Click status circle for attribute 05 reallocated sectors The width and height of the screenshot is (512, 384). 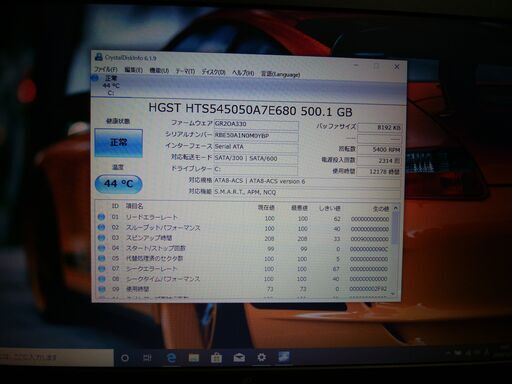[102, 258]
